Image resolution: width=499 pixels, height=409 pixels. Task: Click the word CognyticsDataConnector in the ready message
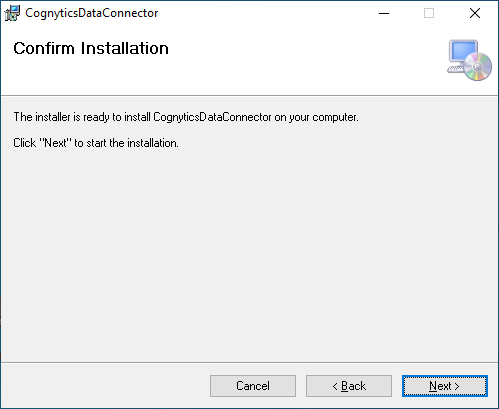(x=212, y=117)
